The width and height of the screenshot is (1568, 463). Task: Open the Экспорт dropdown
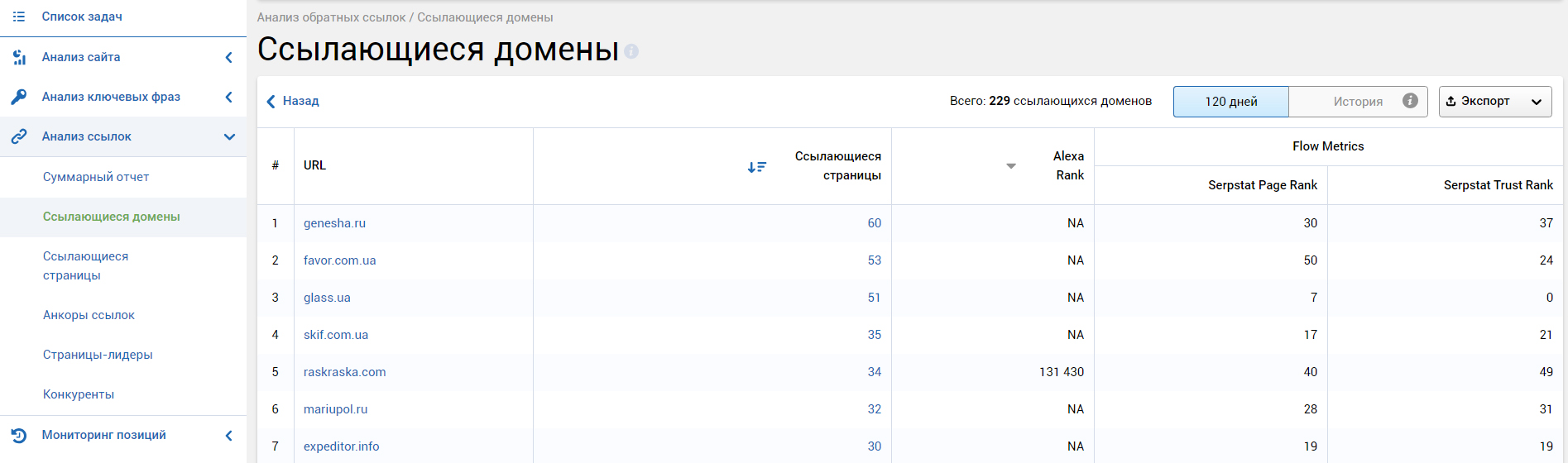pyautogui.click(x=1494, y=102)
